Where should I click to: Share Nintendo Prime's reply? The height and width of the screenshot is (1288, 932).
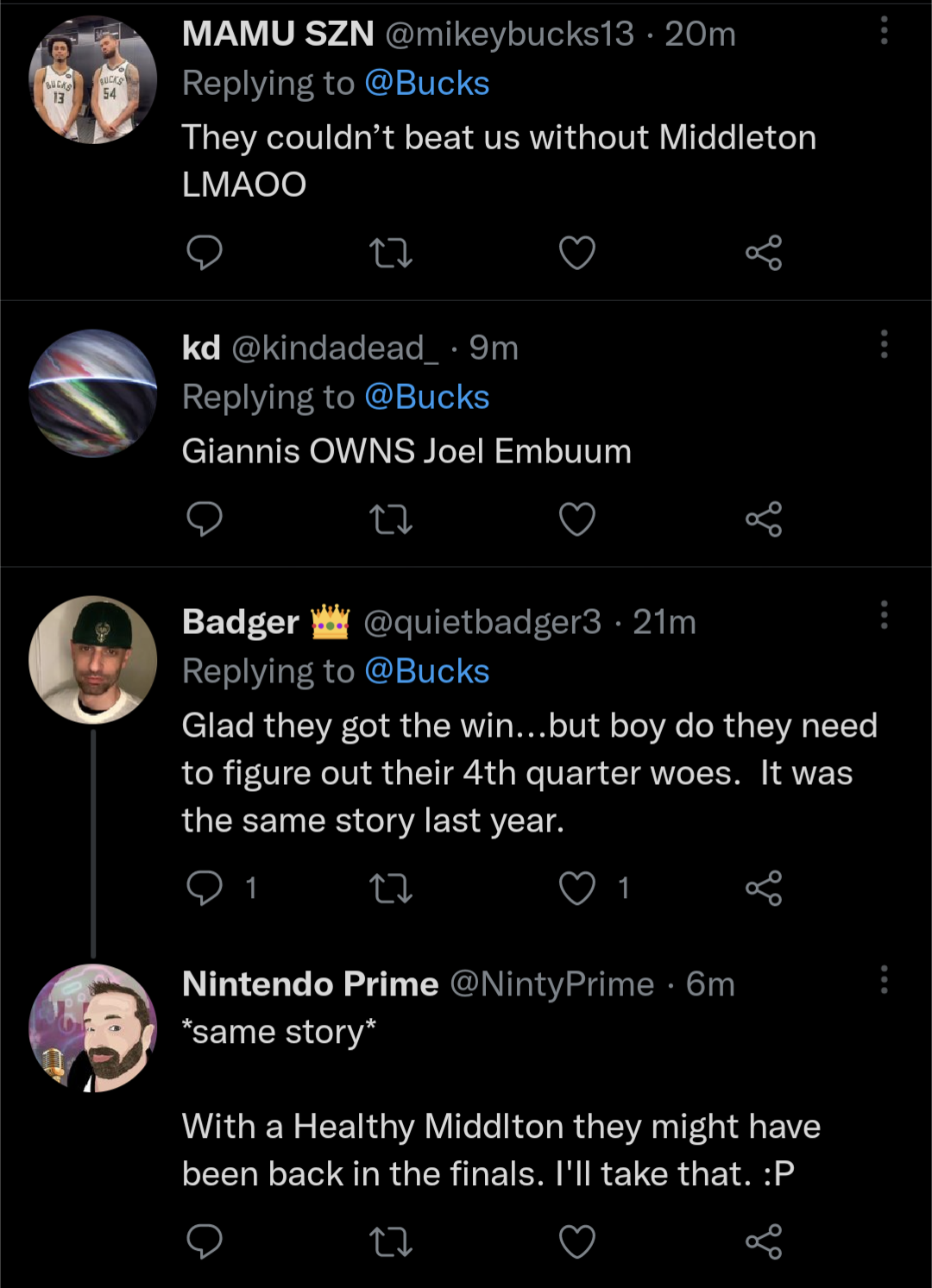(x=764, y=1241)
